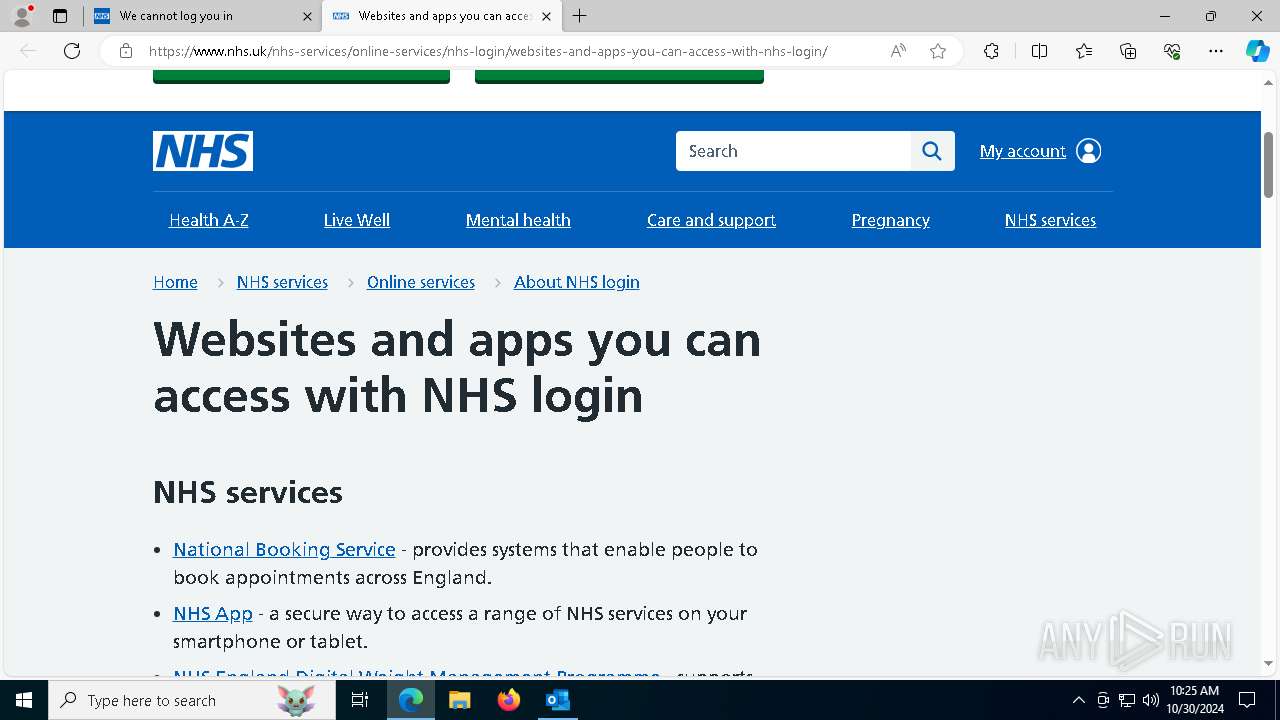The height and width of the screenshot is (720, 1280).
Task: Open the tab actions menu icon
Action: click(x=60, y=16)
